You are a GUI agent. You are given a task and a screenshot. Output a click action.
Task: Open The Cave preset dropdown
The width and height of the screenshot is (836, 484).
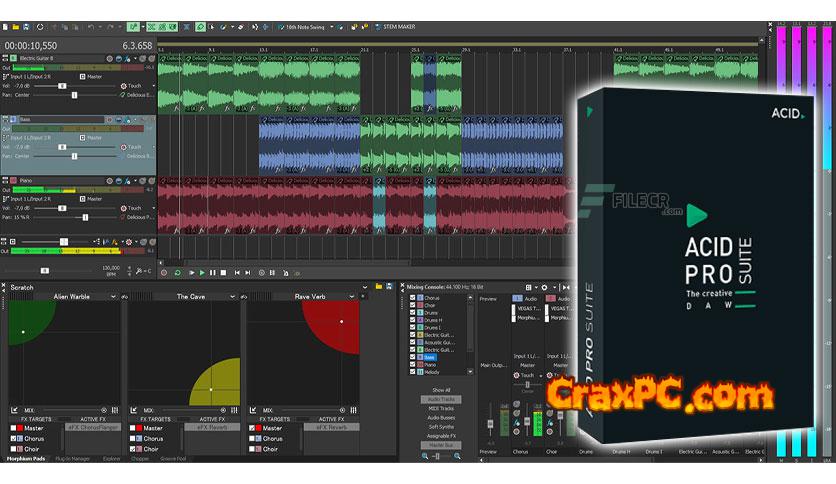232,297
